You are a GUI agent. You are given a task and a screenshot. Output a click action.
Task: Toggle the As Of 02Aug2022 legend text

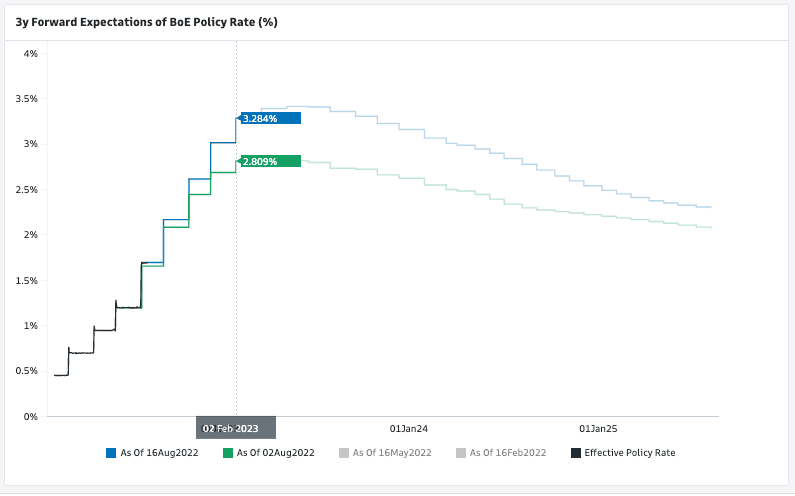pyautogui.click(x=276, y=453)
